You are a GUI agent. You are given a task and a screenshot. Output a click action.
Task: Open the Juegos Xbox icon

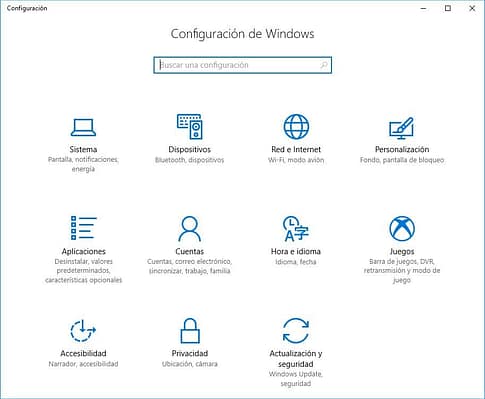click(x=402, y=229)
